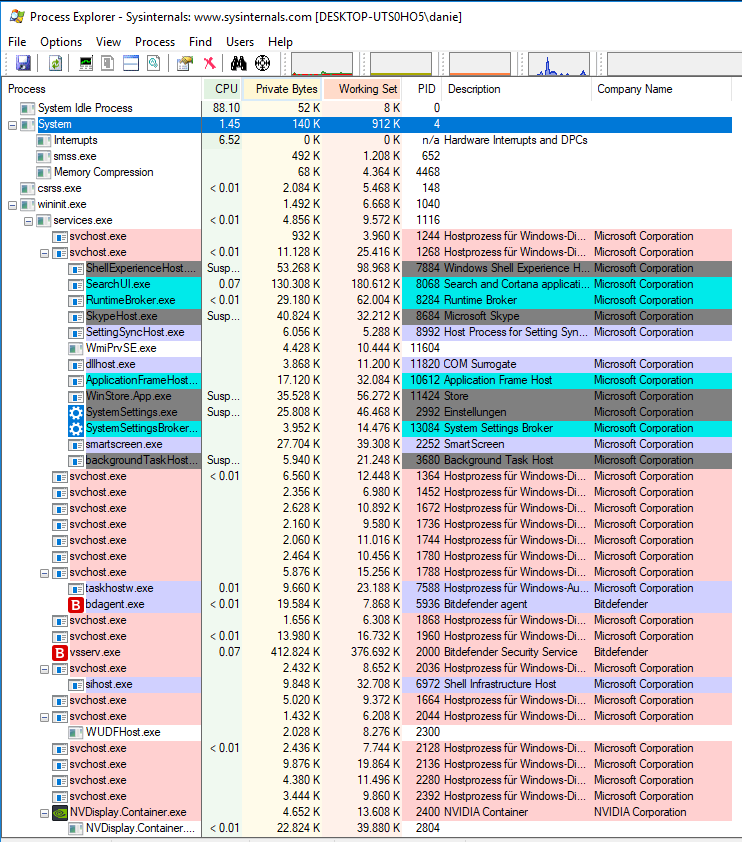
Task: Select the SkypeHost.exe row
Action: (367, 316)
